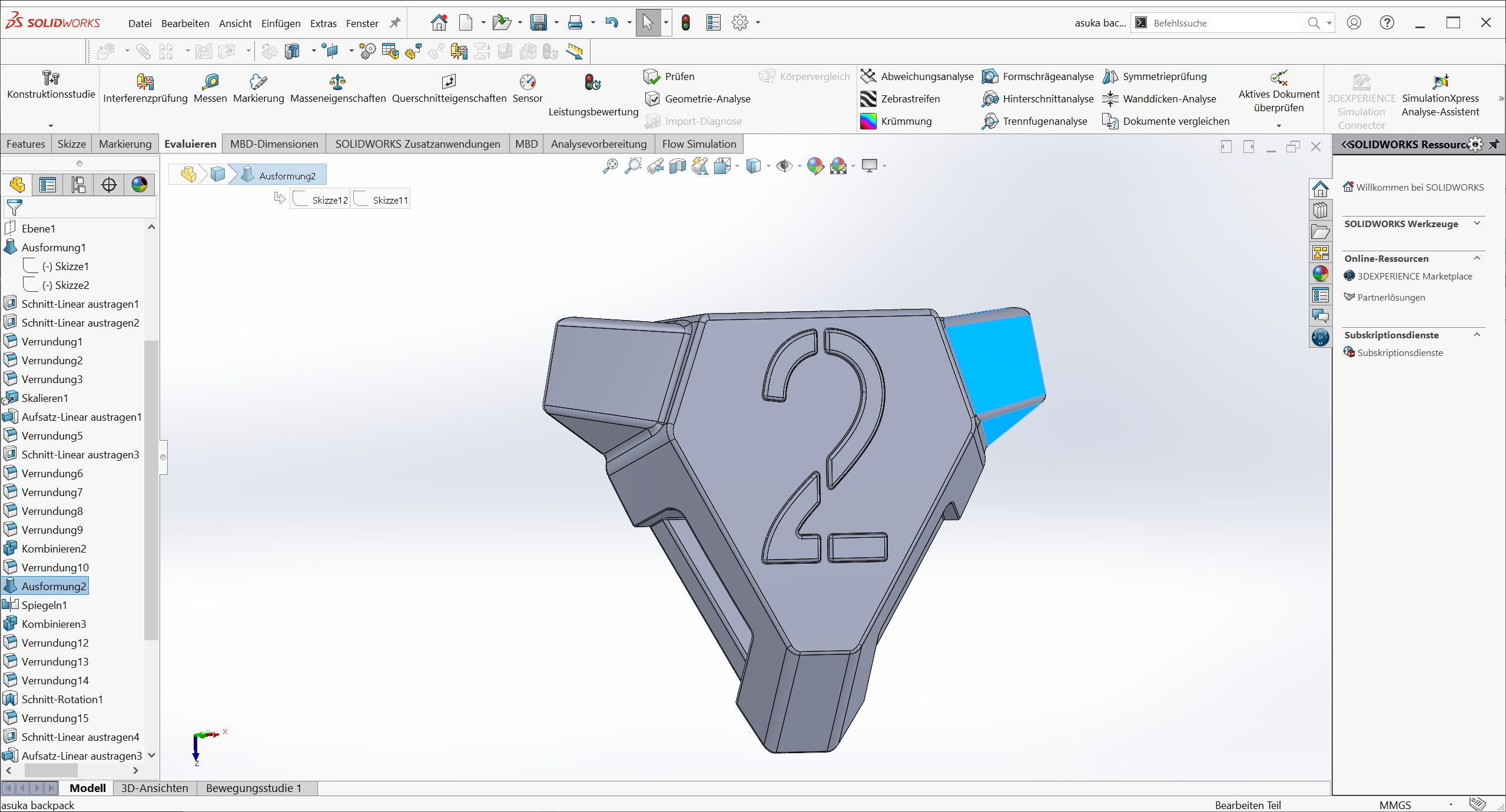1506x812 pixels.
Task: Select Spiegeln1 in feature tree
Action: point(44,605)
